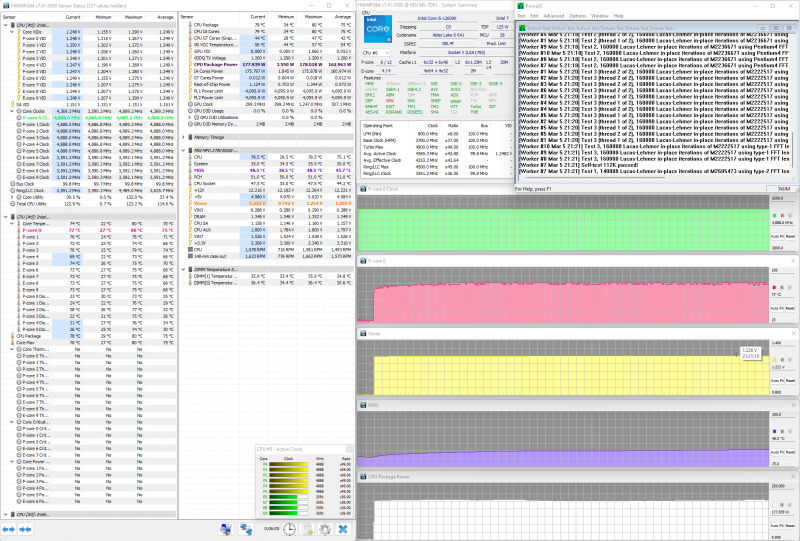The height and width of the screenshot is (541, 800).
Task: Restore down the Torture Test child window
Action: coord(777,28)
